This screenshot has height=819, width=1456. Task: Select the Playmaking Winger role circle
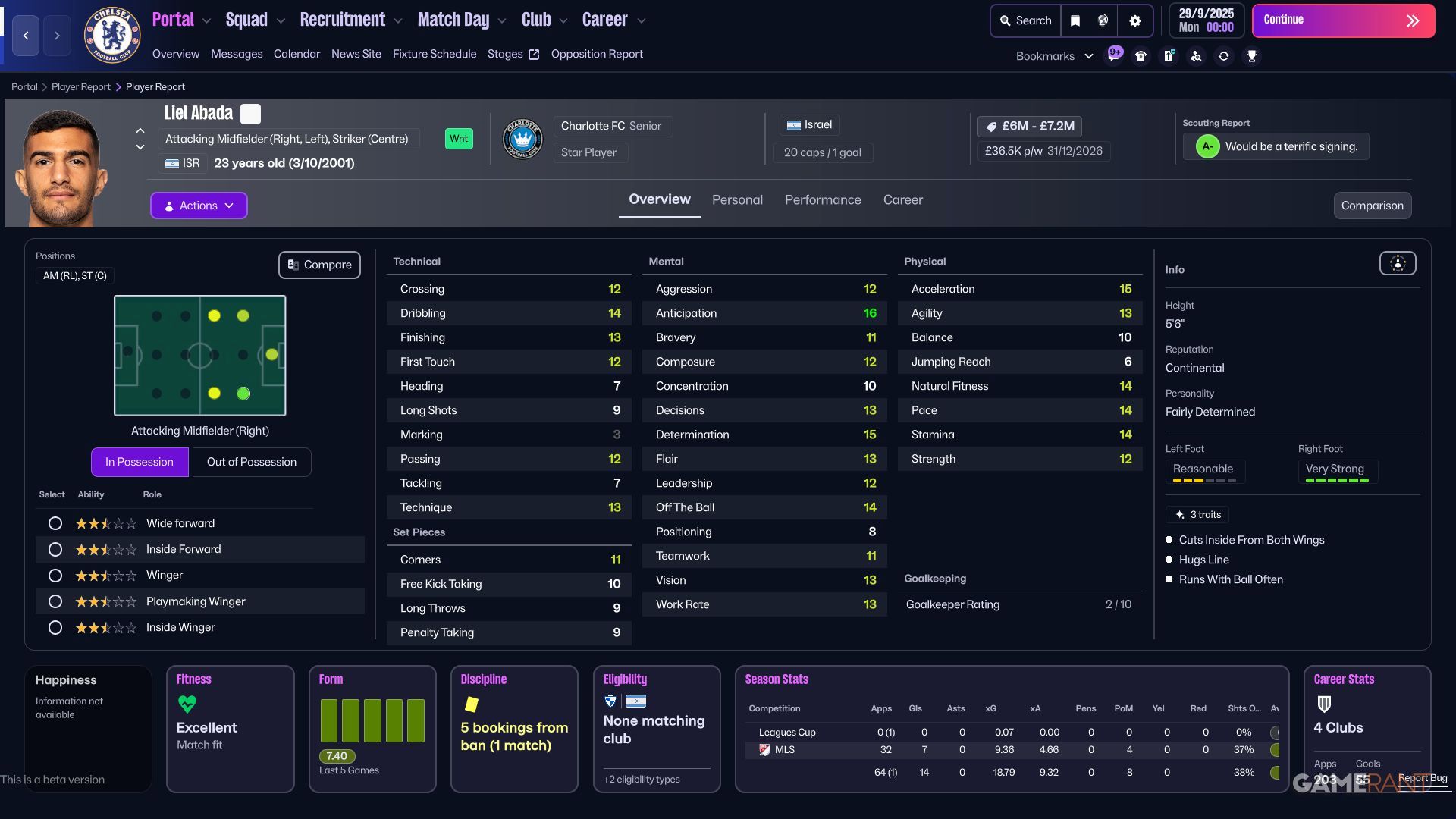[55, 601]
